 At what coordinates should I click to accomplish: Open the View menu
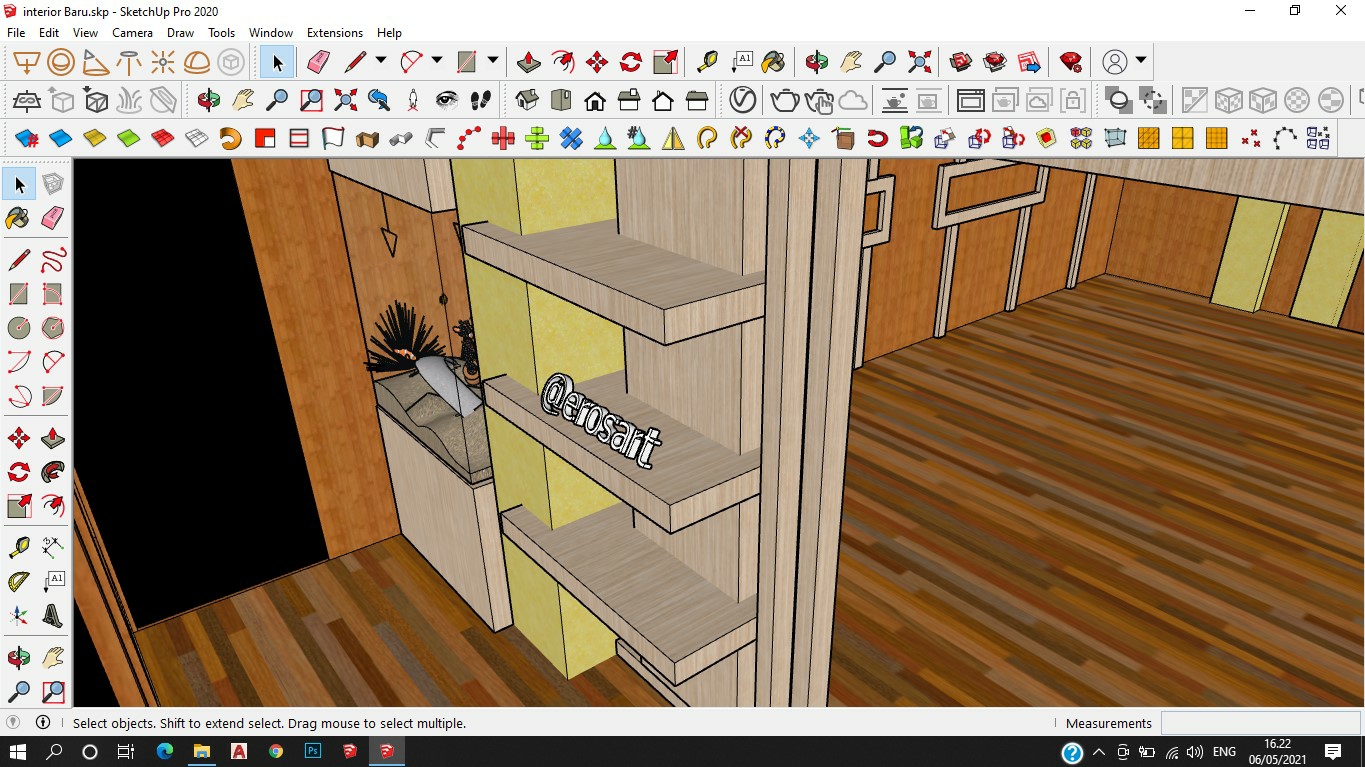click(85, 33)
